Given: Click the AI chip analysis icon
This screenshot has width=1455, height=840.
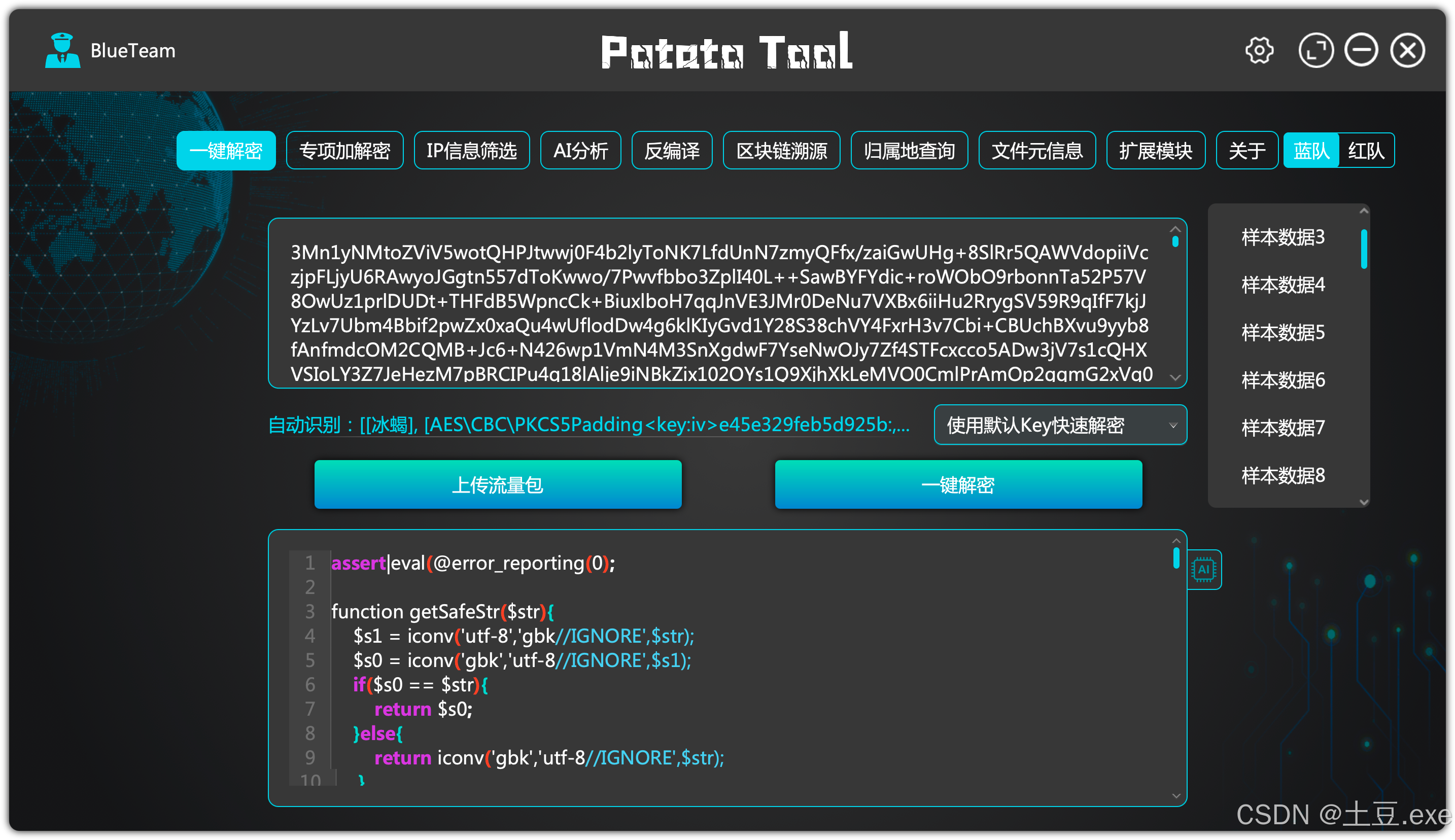Looking at the screenshot, I should [x=1203, y=570].
